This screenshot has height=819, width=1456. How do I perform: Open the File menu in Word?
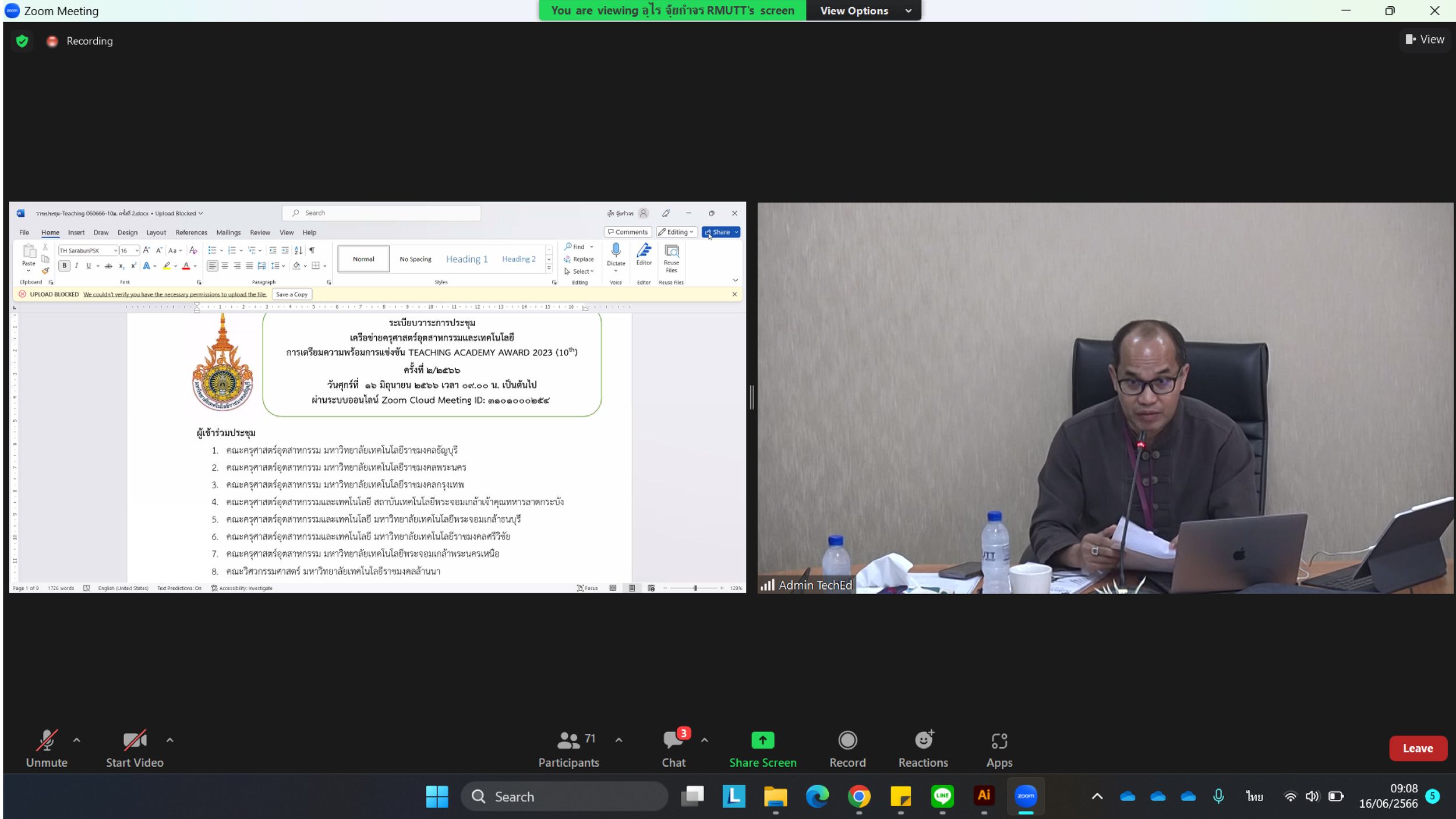pyautogui.click(x=24, y=232)
